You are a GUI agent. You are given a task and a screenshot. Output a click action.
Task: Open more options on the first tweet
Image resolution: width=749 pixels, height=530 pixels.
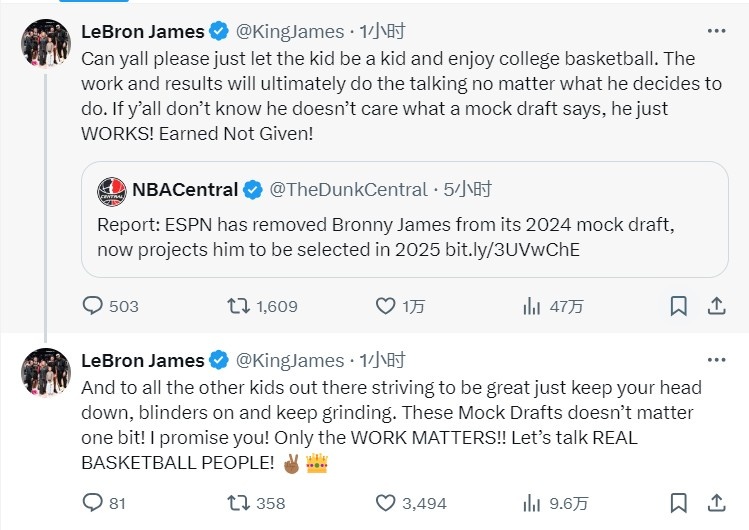716,31
